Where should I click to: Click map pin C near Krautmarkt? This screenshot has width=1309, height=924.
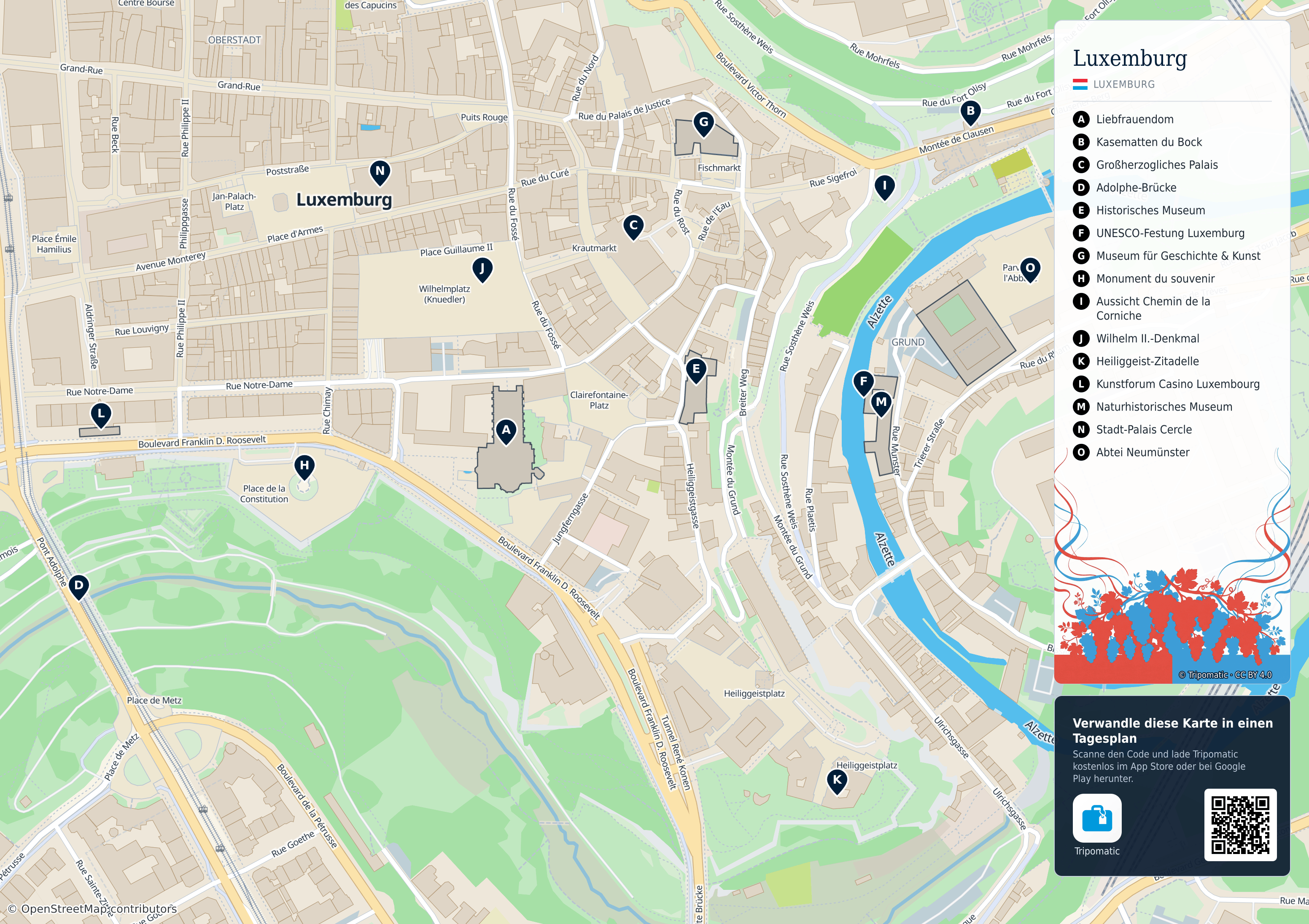(x=633, y=228)
